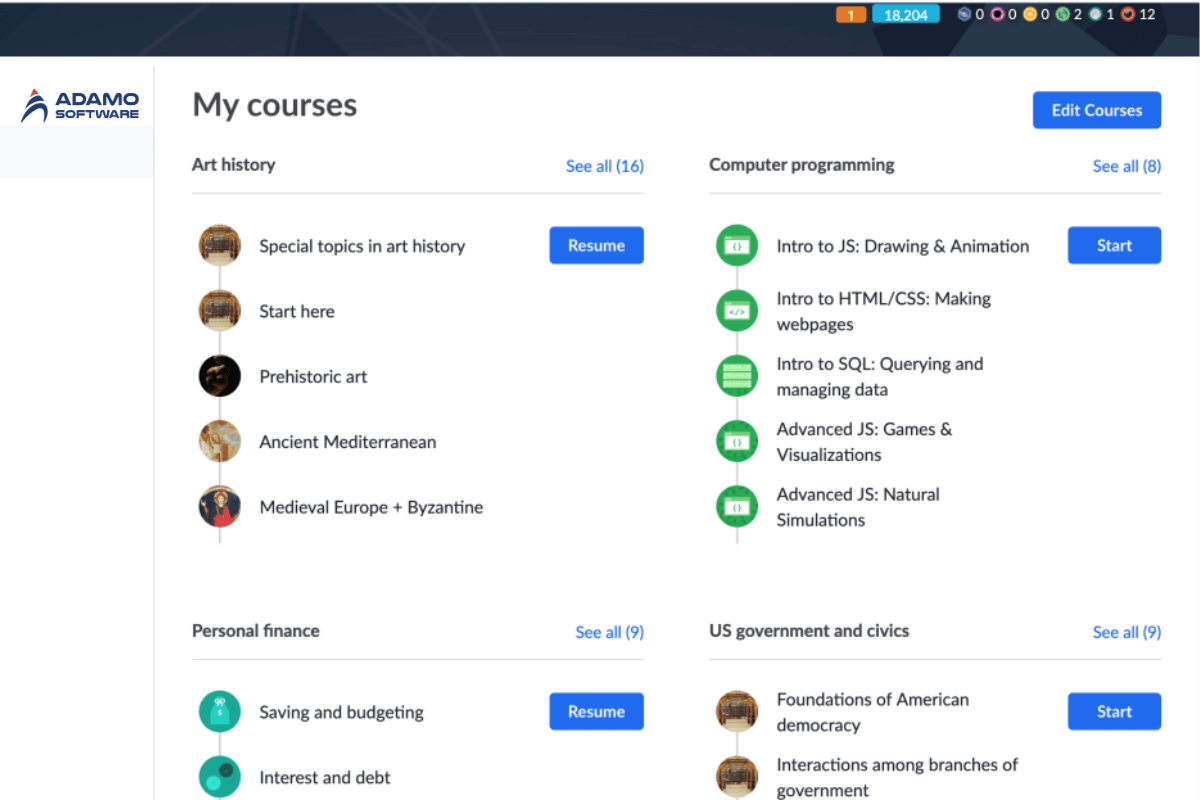Start Foundations of American democracy course

coord(1114,712)
